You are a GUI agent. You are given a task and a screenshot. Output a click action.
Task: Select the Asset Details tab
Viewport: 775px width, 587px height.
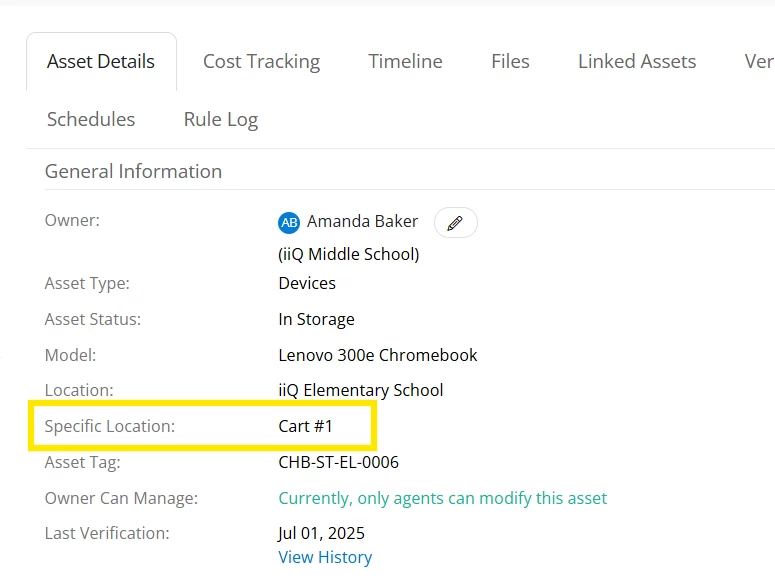(101, 62)
